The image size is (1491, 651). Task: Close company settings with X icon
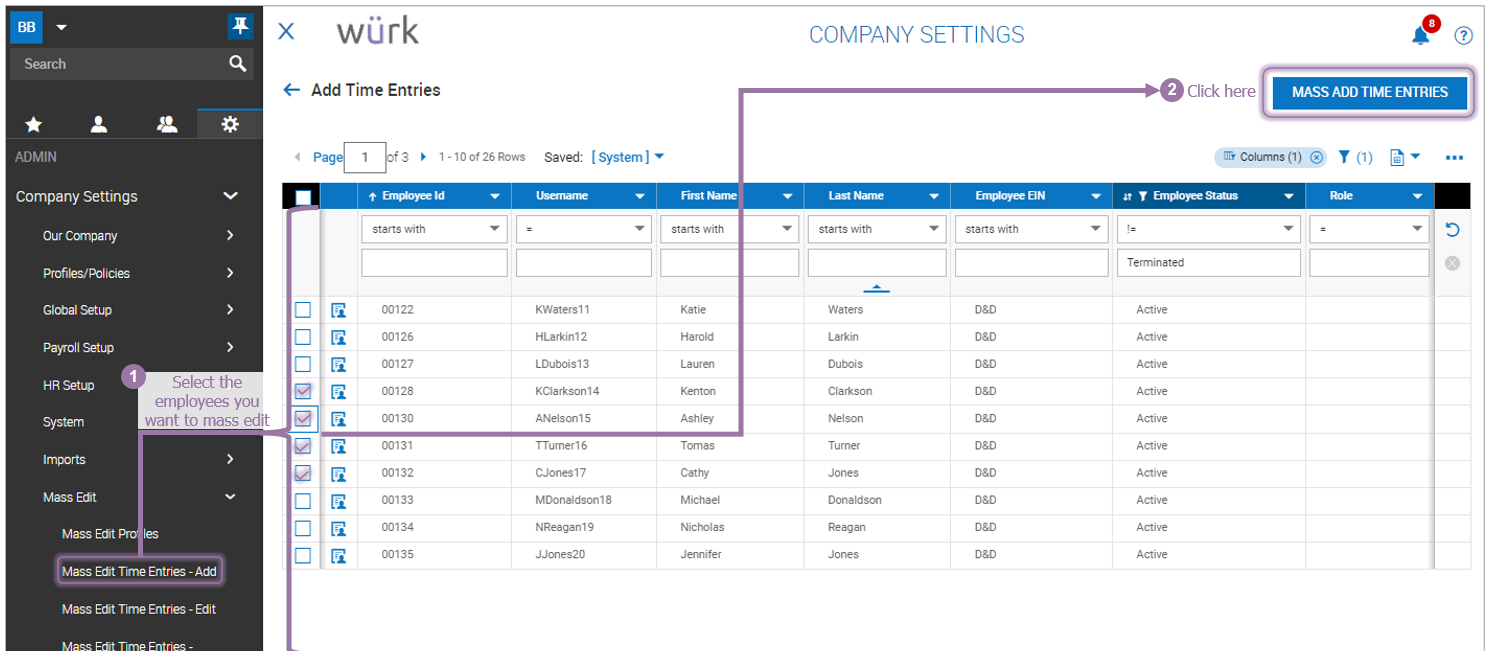pyautogui.click(x=286, y=31)
